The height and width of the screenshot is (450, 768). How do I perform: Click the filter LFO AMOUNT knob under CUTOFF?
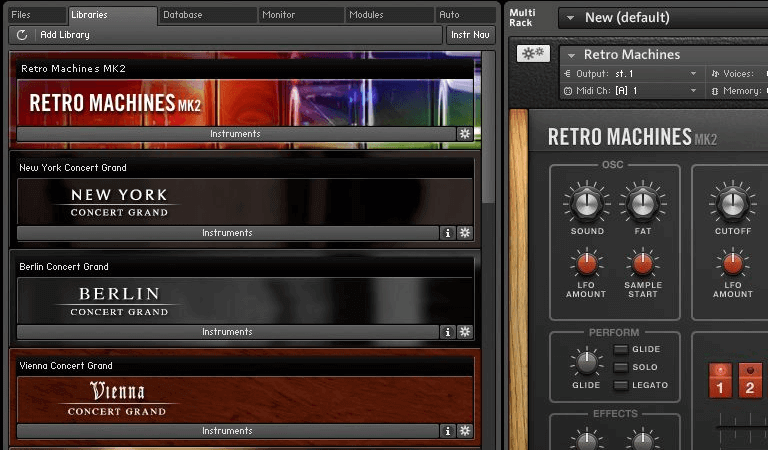coord(733,264)
